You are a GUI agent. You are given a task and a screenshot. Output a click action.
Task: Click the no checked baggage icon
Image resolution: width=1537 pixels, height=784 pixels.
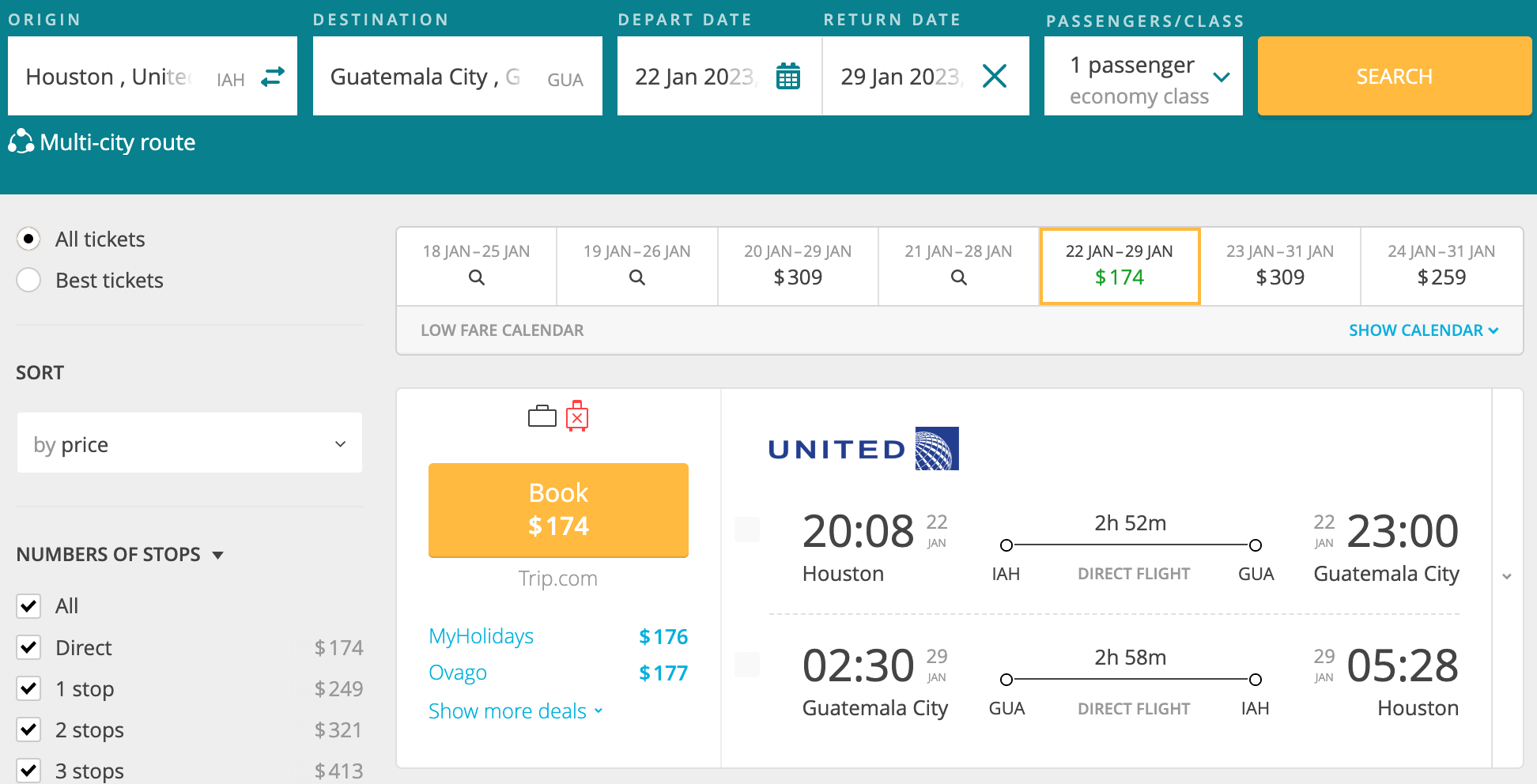(577, 416)
